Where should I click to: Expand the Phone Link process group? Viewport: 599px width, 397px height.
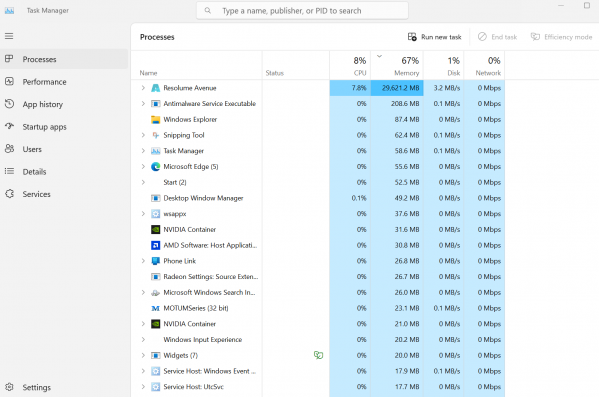pos(143,261)
